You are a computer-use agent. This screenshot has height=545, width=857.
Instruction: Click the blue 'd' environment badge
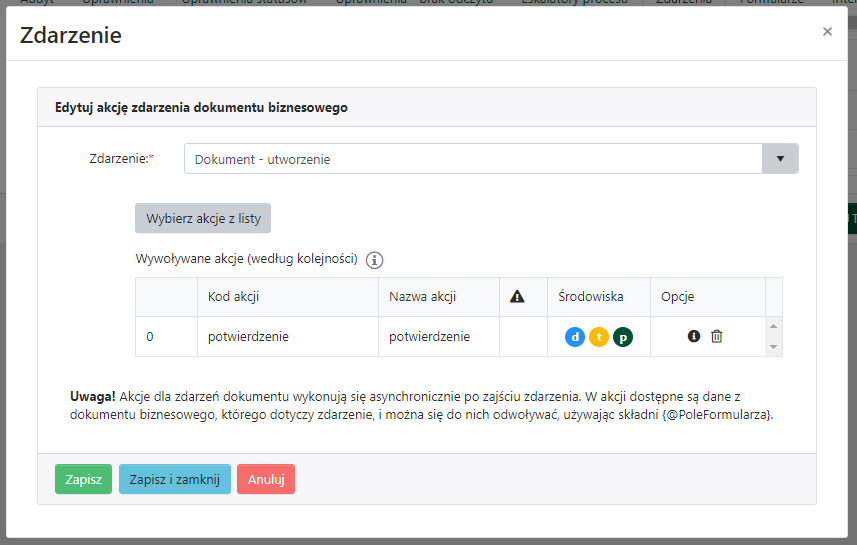(575, 337)
